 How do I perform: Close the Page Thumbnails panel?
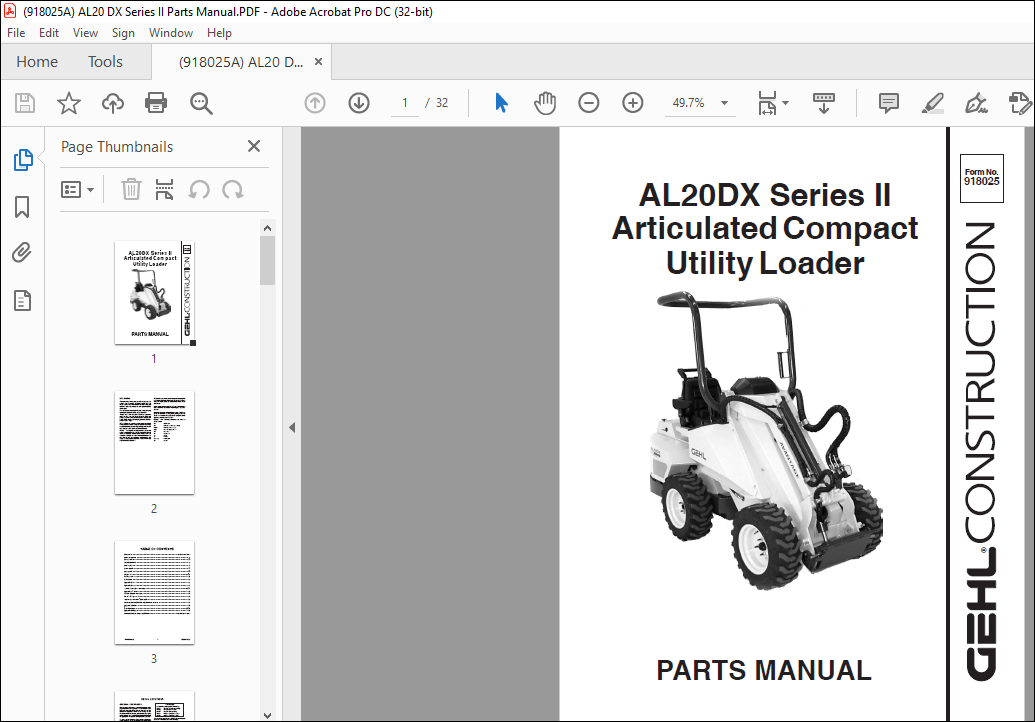(253, 146)
